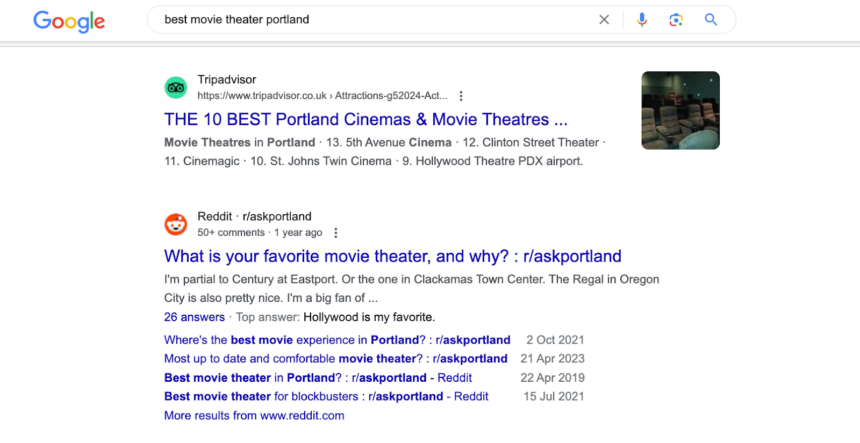Open "Where's the best movie experience in Portland?" link
The image size is (860, 443).
coord(337,340)
